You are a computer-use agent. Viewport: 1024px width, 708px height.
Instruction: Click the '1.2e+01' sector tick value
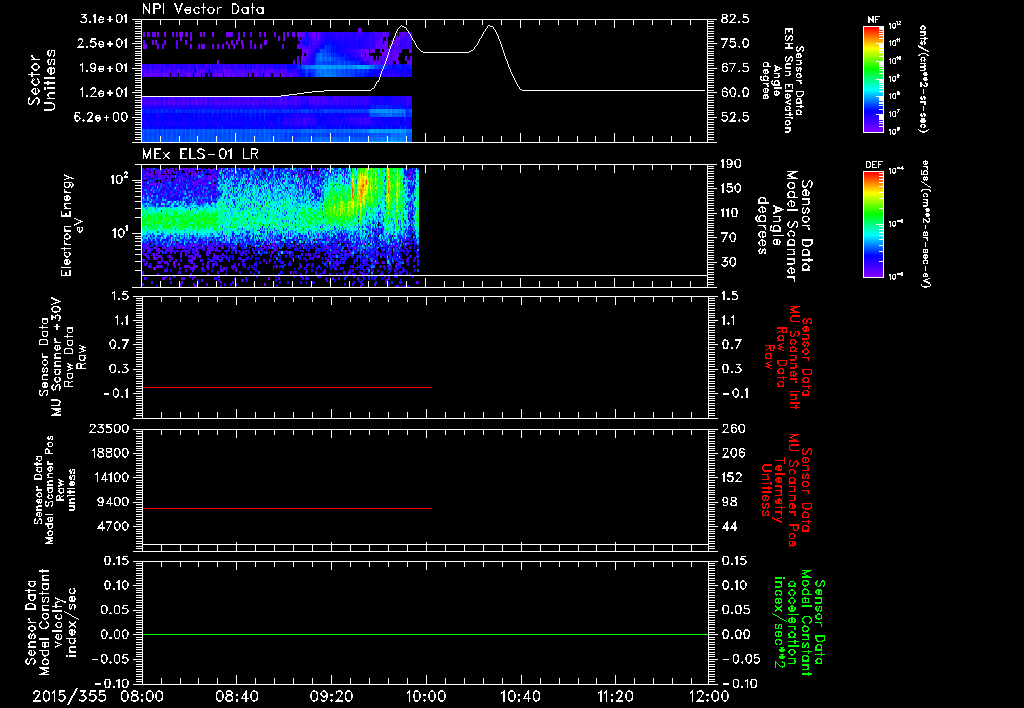pos(104,93)
